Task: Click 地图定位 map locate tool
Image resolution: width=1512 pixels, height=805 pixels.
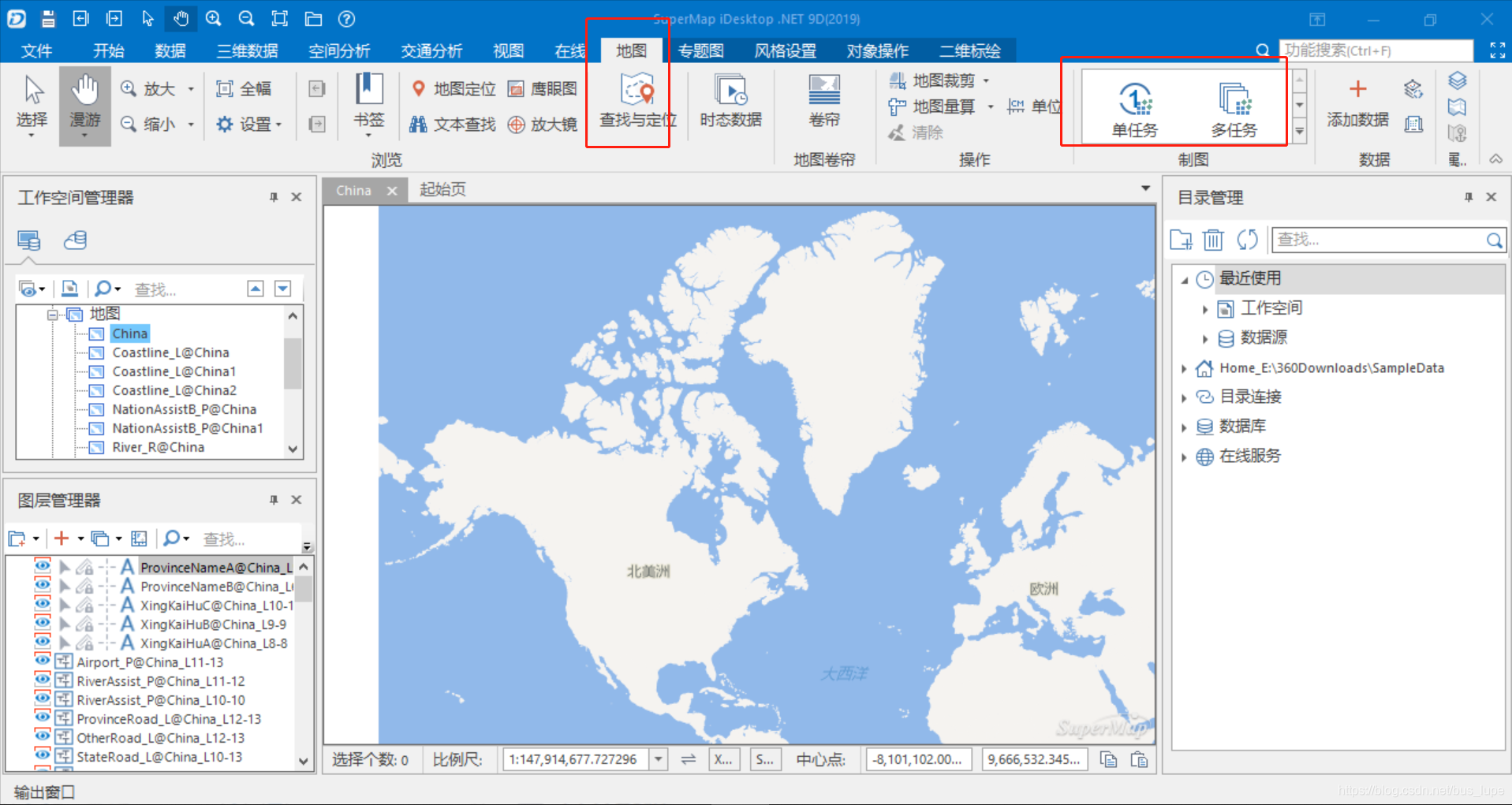Action: tap(454, 89)
